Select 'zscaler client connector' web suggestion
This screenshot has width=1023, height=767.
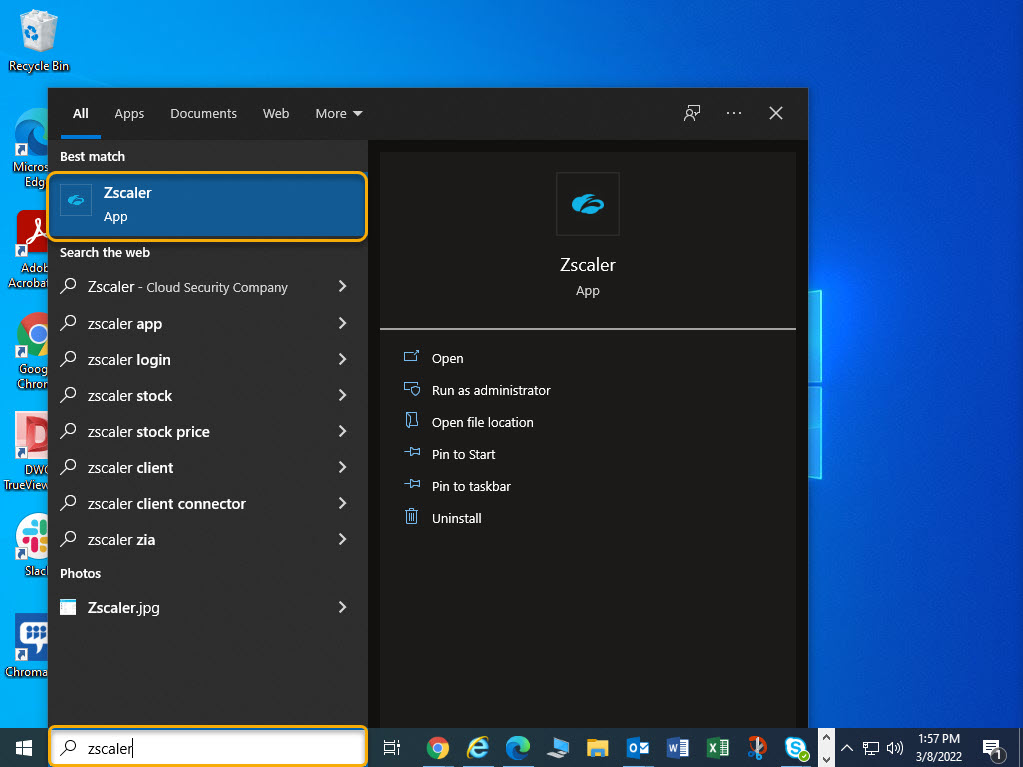pyautogui.click(x=189, y=504)
